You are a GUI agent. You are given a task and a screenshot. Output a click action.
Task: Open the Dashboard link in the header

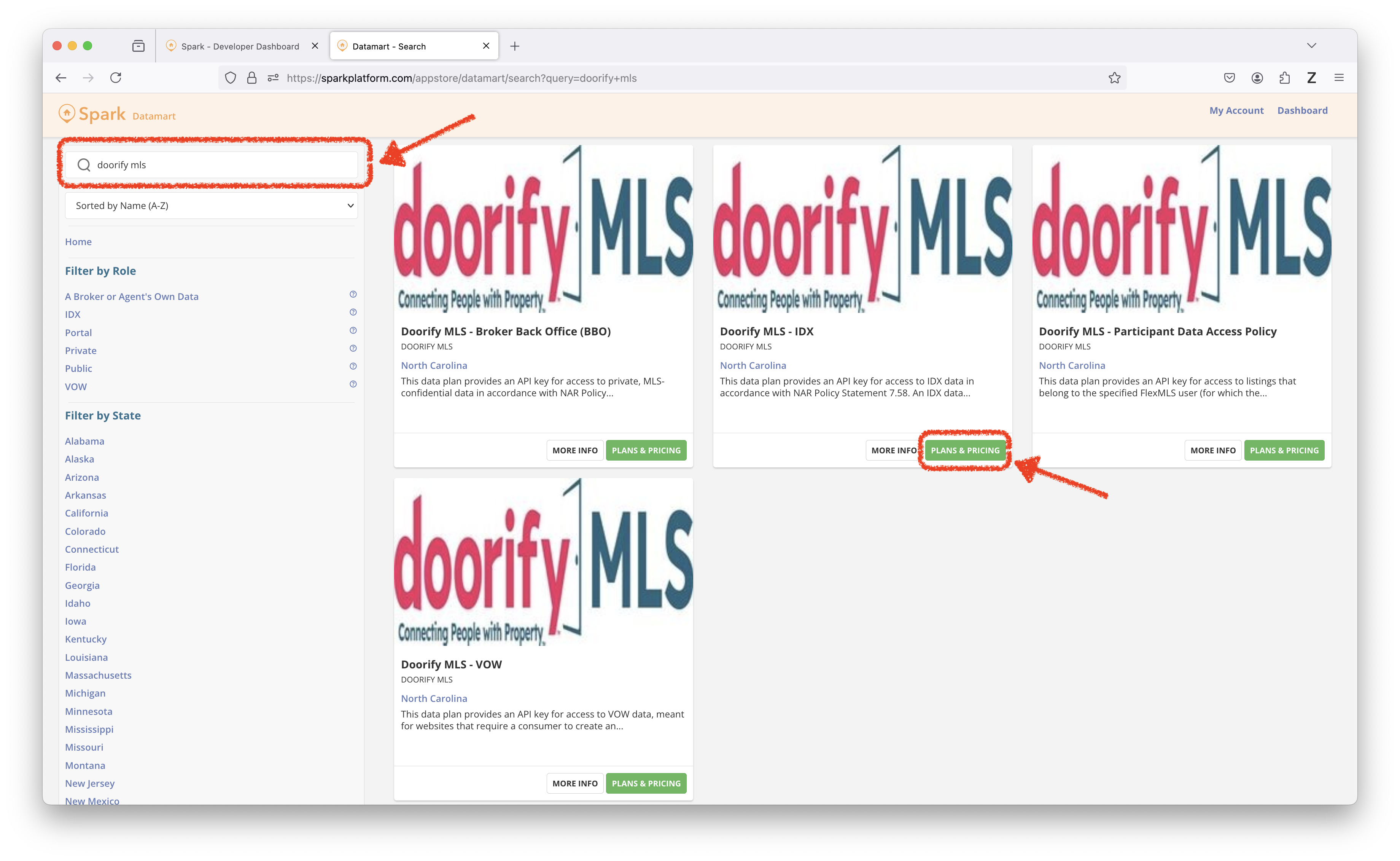coord(1302,110)
